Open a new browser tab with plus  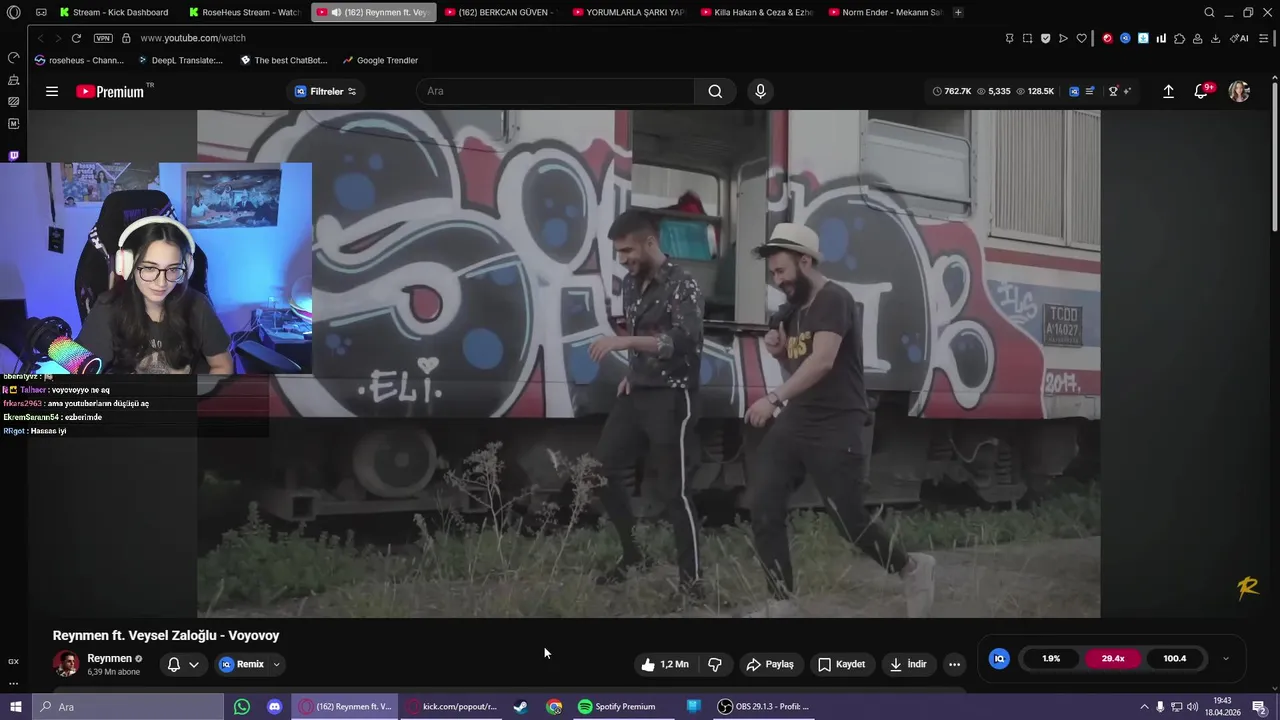point(958,12)
